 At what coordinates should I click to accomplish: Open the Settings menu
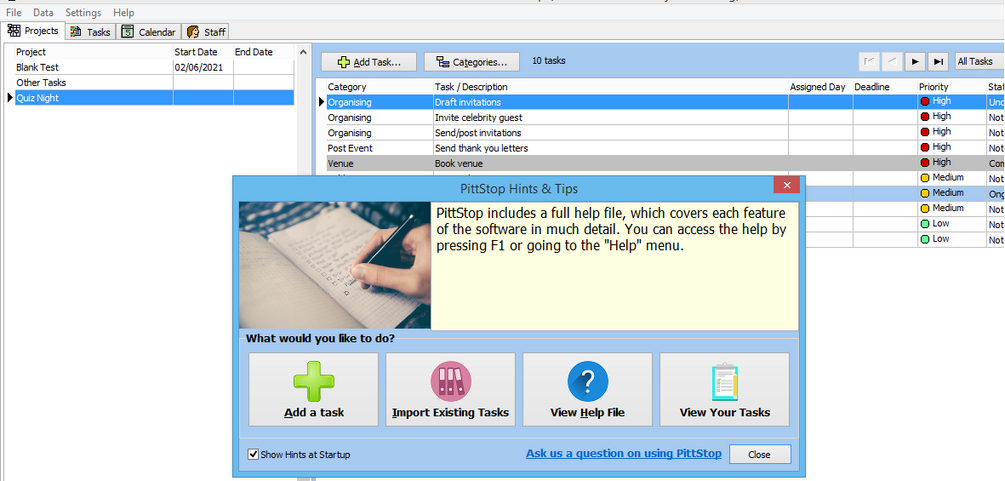83,13
